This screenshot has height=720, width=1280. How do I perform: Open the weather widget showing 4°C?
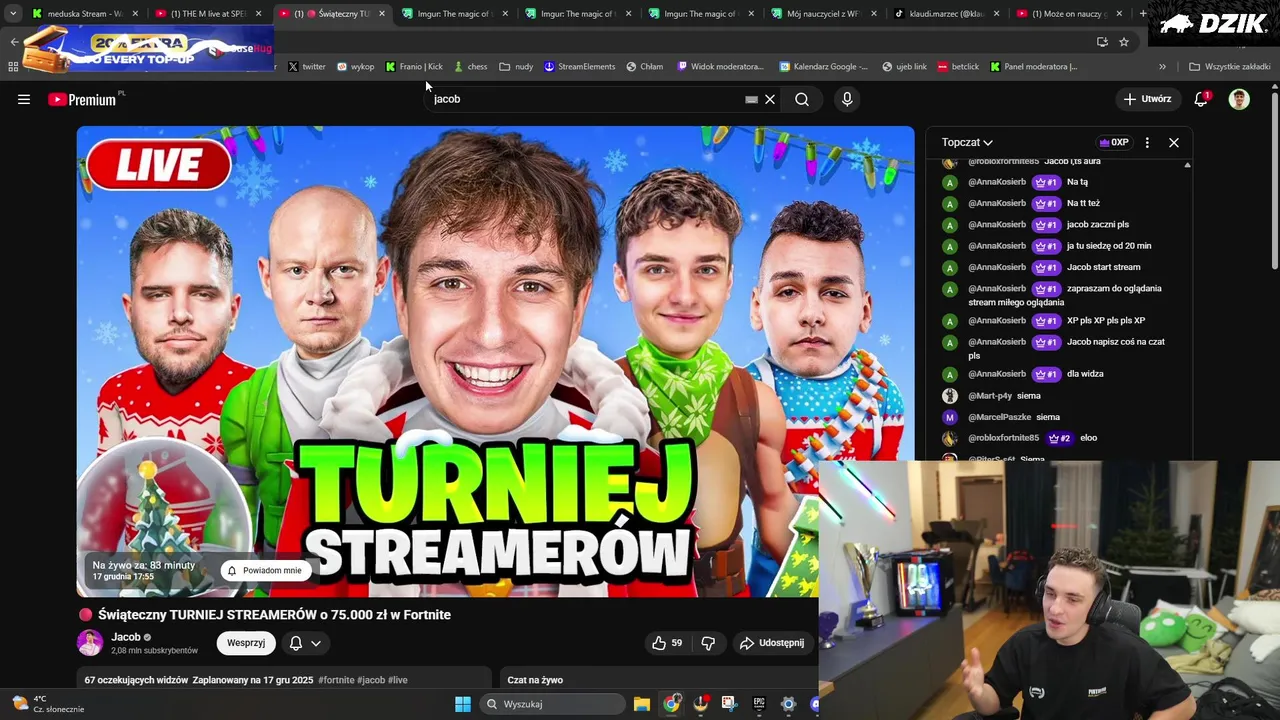48,704
